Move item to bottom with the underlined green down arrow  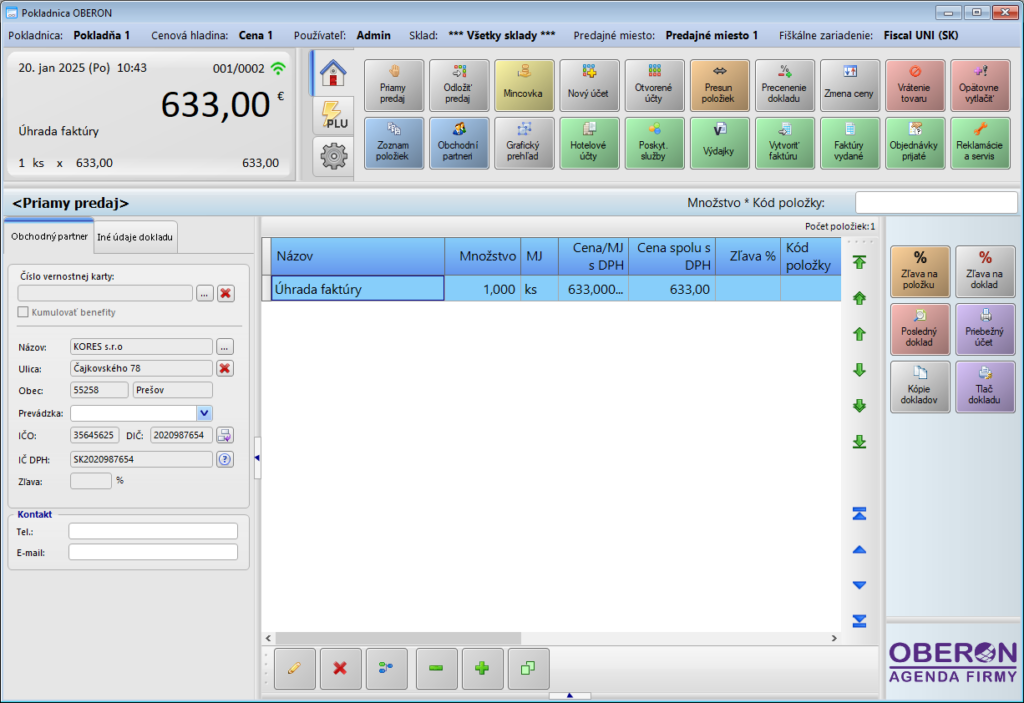click(859, 442)
